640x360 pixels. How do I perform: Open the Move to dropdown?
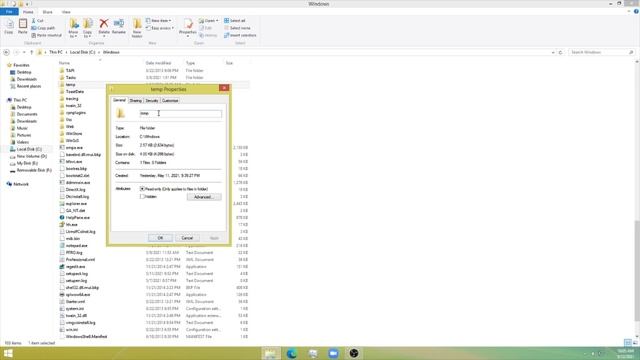[x=73, y=28]
